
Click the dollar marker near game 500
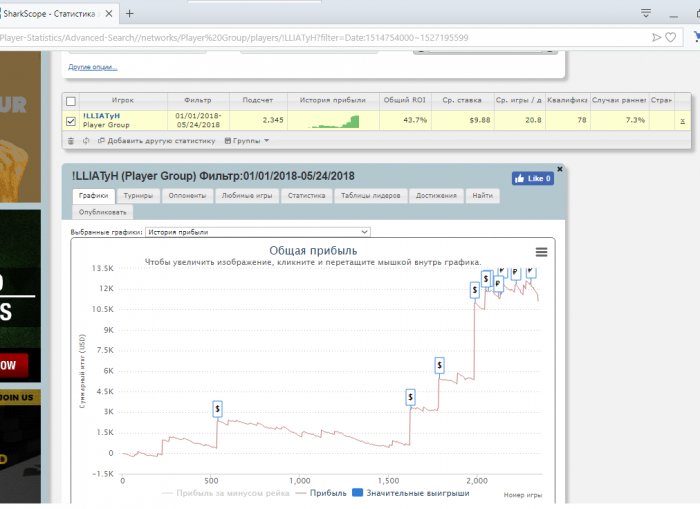218,409
